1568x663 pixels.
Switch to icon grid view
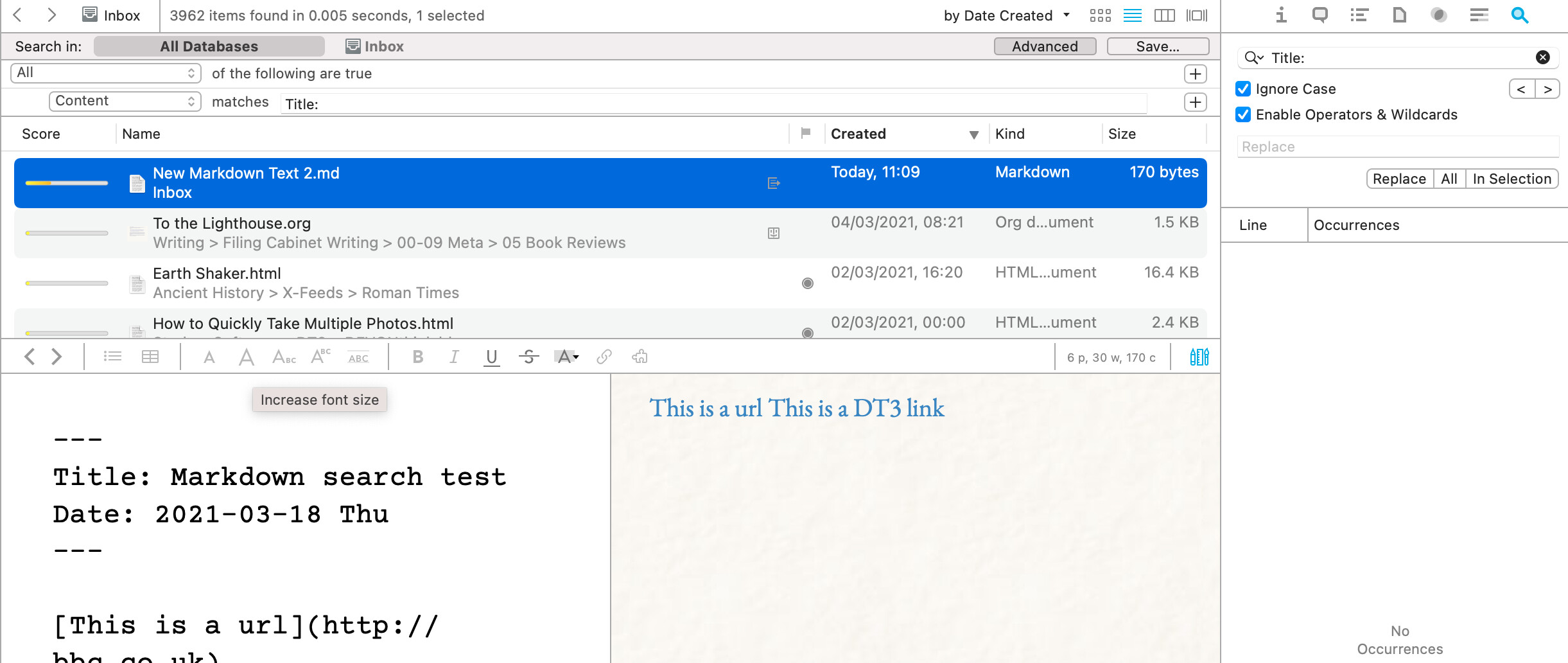click(x=1100, y=15)
